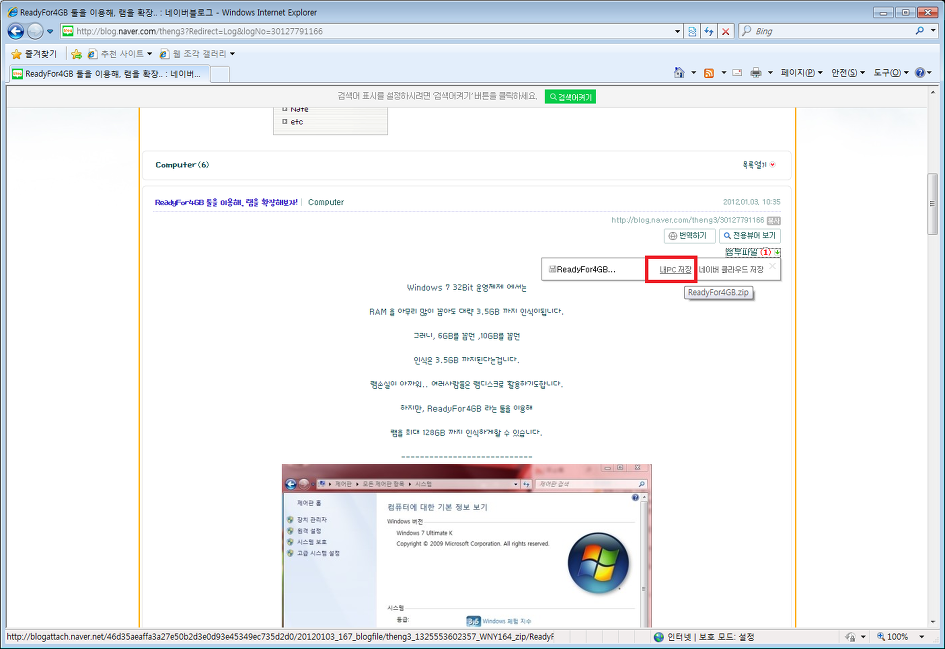945x649 pixels.
Task: Click the vertical scrollbar thumb
Action: point(932,204)
